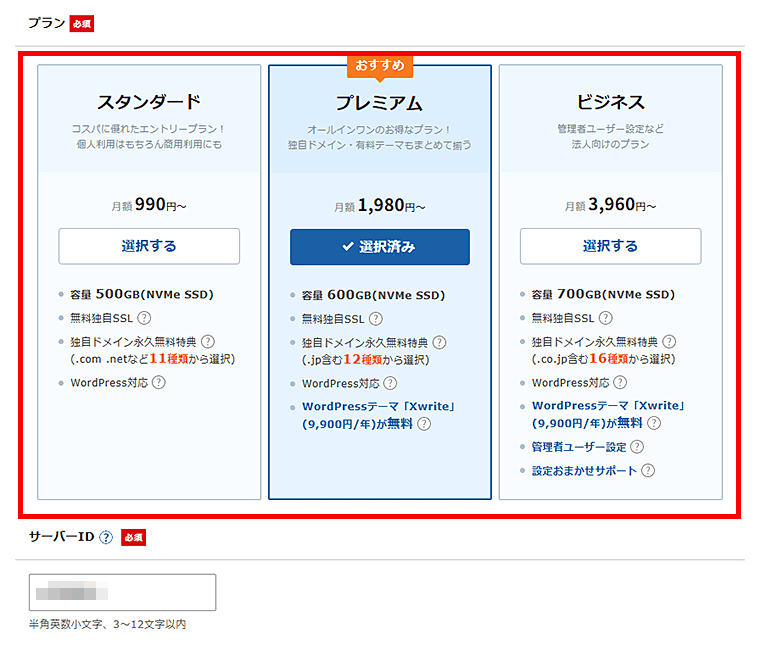Click the スタンダード plan title
This screenshot has width=760, height=645.
click(x=149, y=102)
